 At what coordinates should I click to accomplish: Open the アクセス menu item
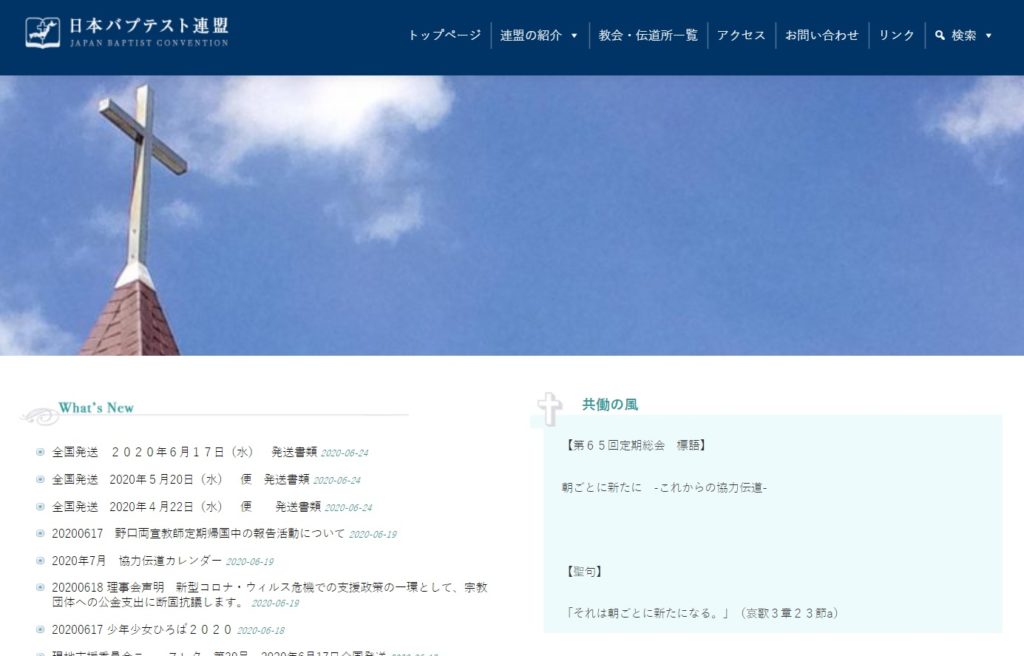point(741,35)
